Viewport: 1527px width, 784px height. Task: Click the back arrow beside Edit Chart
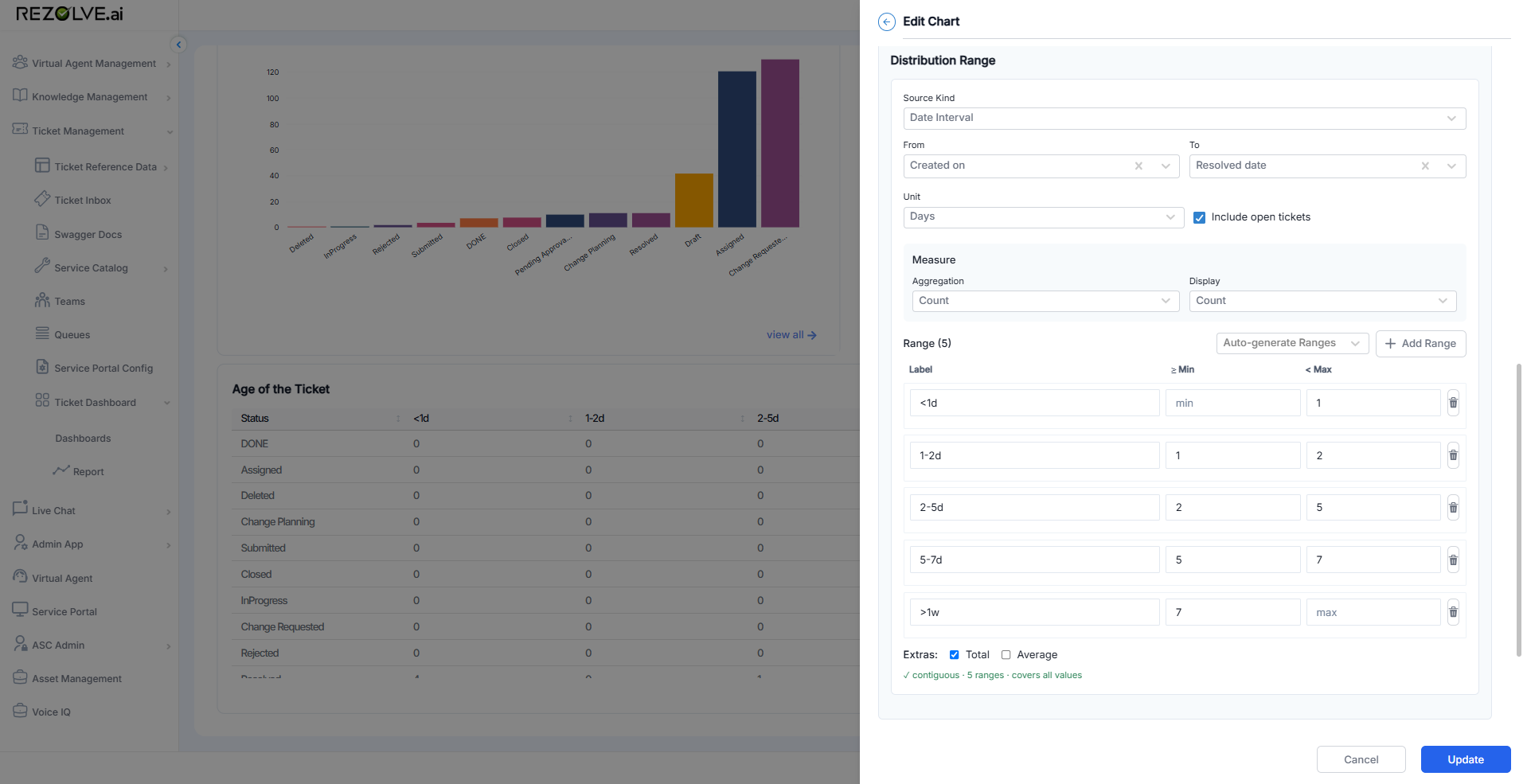(x=886, y=21)
